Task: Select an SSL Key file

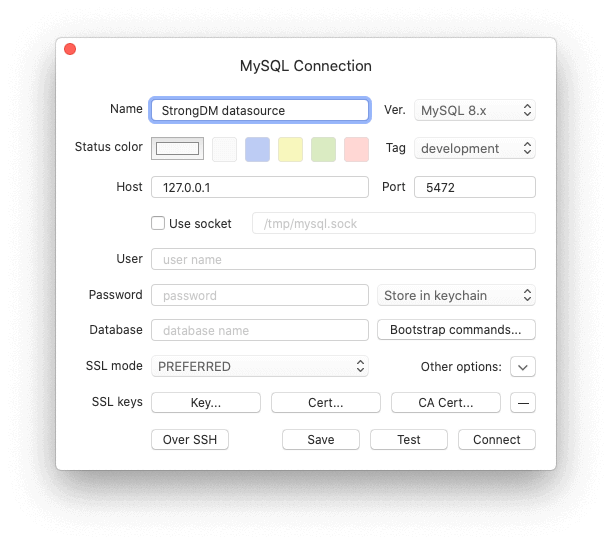Action: point(206,402)
